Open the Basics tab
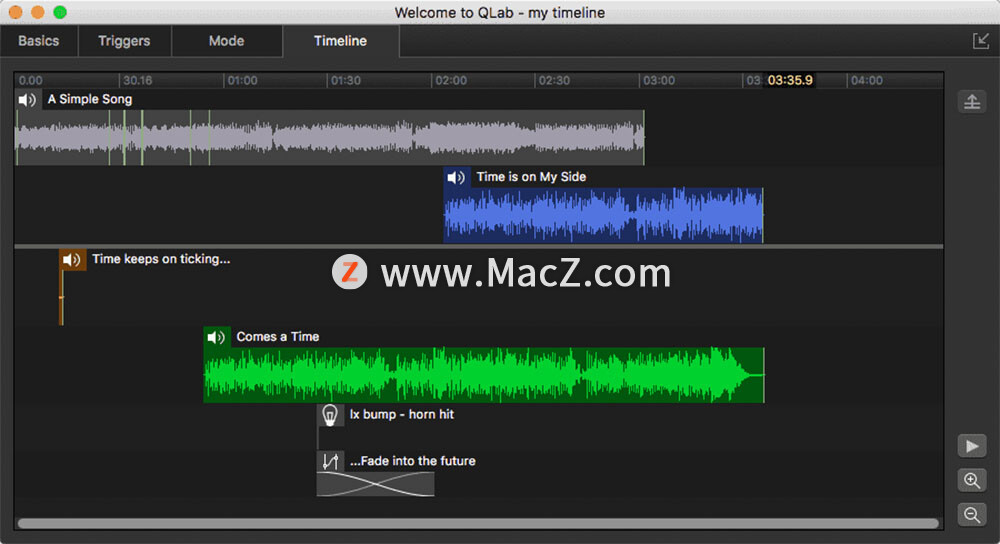Viewport: 1000px width, 544px height. click(39, 41)
